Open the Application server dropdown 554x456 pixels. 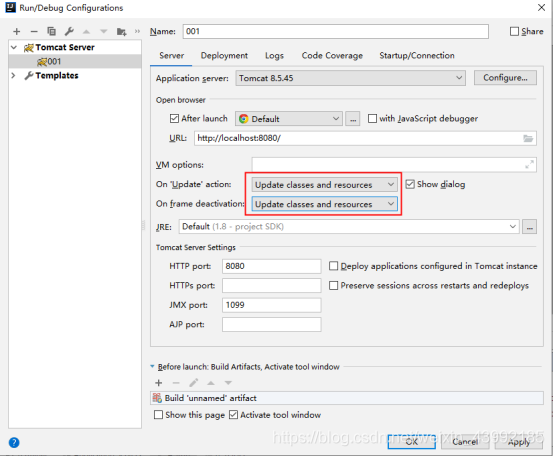pyautogui.click(x=350, y=78)
